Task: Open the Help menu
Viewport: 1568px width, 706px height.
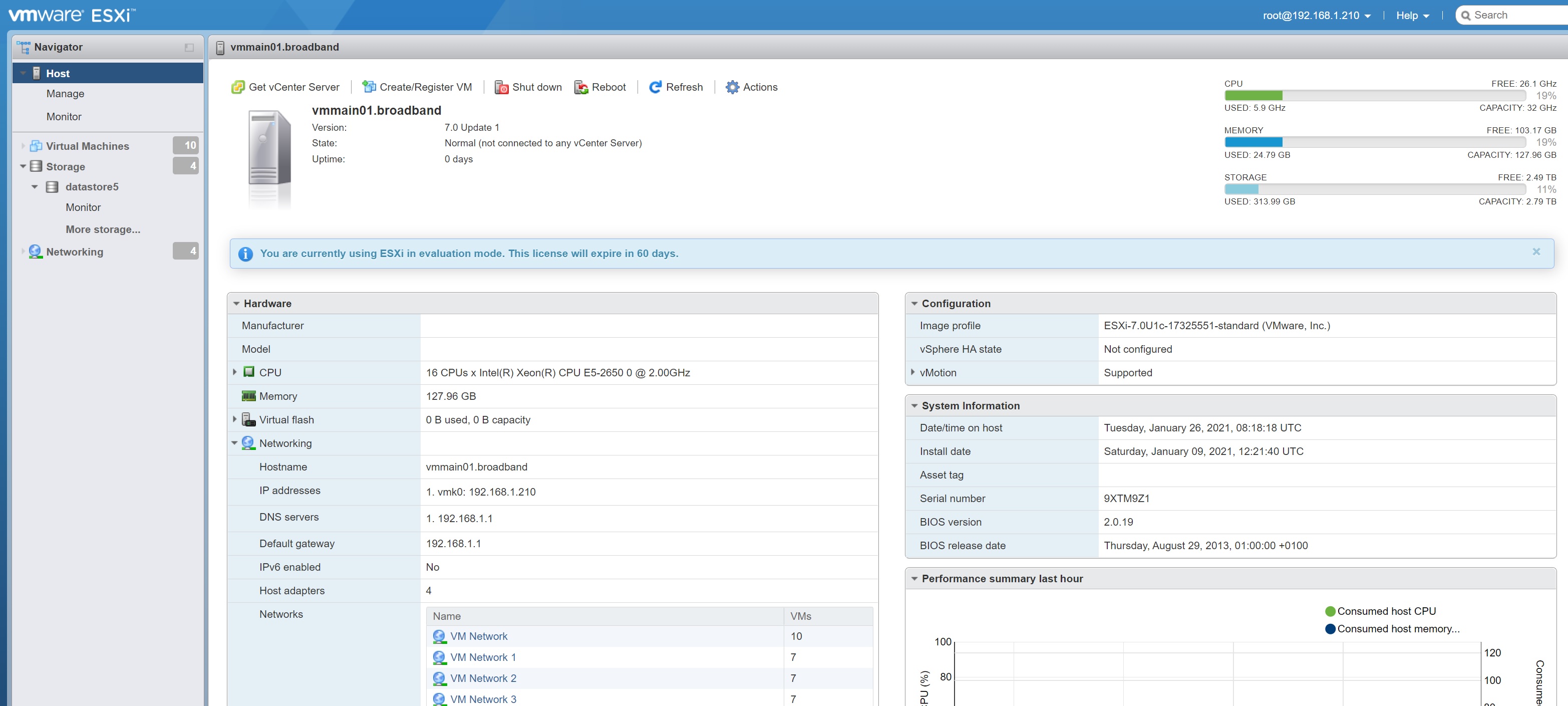Action: pyautogui.click(x=1412, y=16)
